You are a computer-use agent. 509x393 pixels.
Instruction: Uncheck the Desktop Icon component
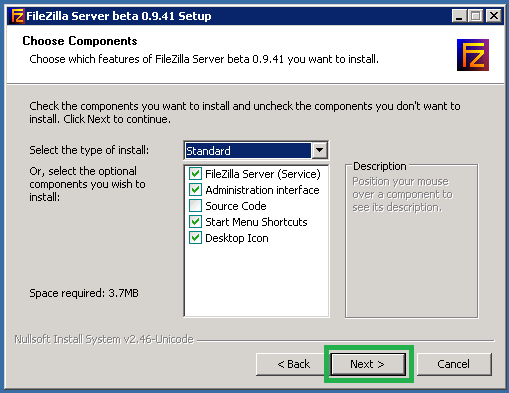[x=195, y=238]
